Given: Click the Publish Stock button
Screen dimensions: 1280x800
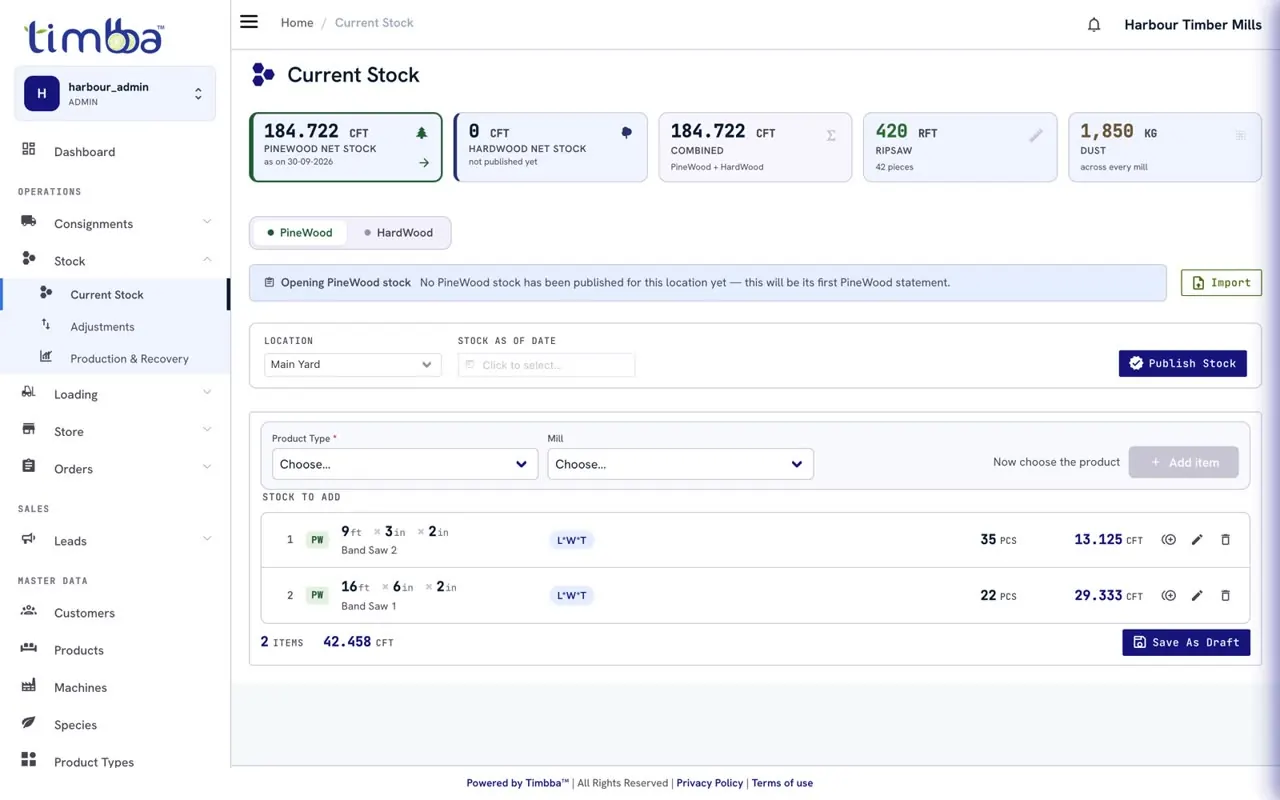Looking at the screenshot, I should 1183,363.
